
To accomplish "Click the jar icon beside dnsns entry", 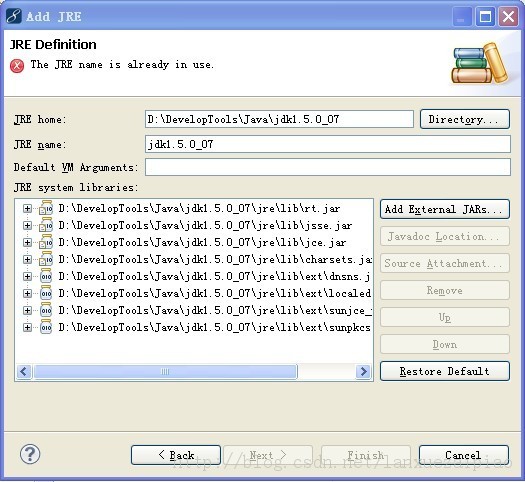I will (46, 276).
